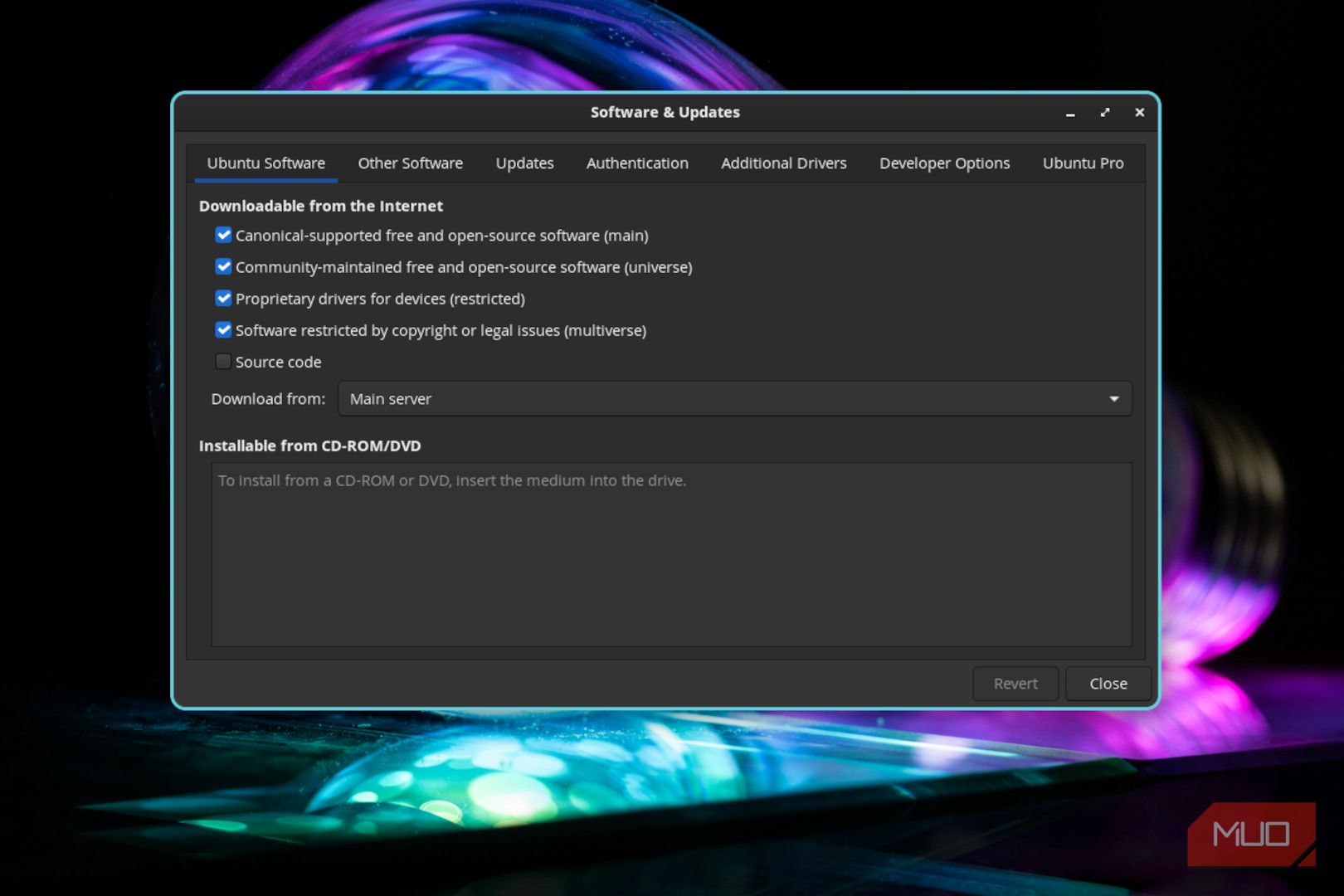Maximize the Software & Updates window
This screenshot has height=896, width=1344.
click(x=1105, y=113)
